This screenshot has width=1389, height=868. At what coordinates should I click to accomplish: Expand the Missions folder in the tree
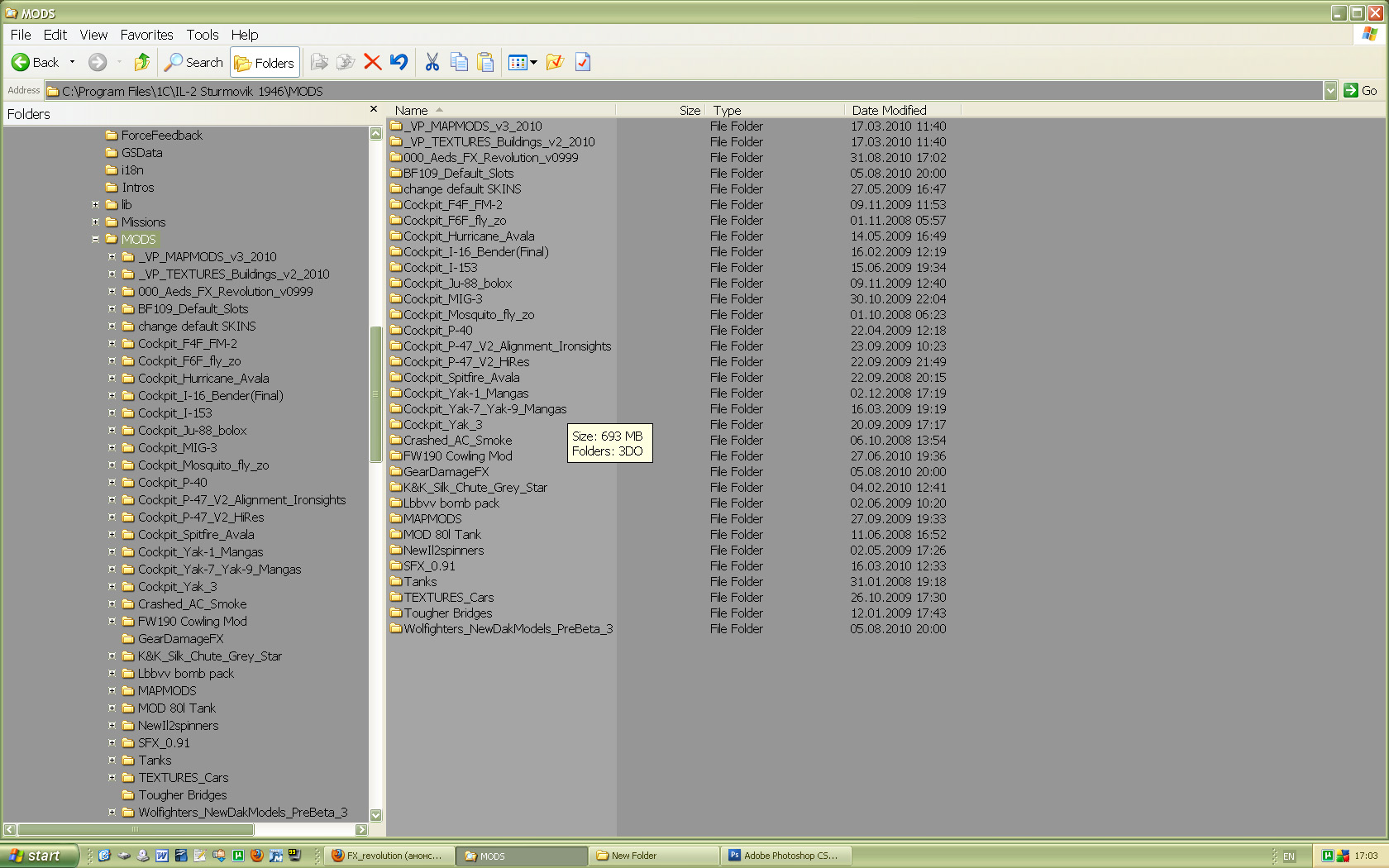(95, 222)
